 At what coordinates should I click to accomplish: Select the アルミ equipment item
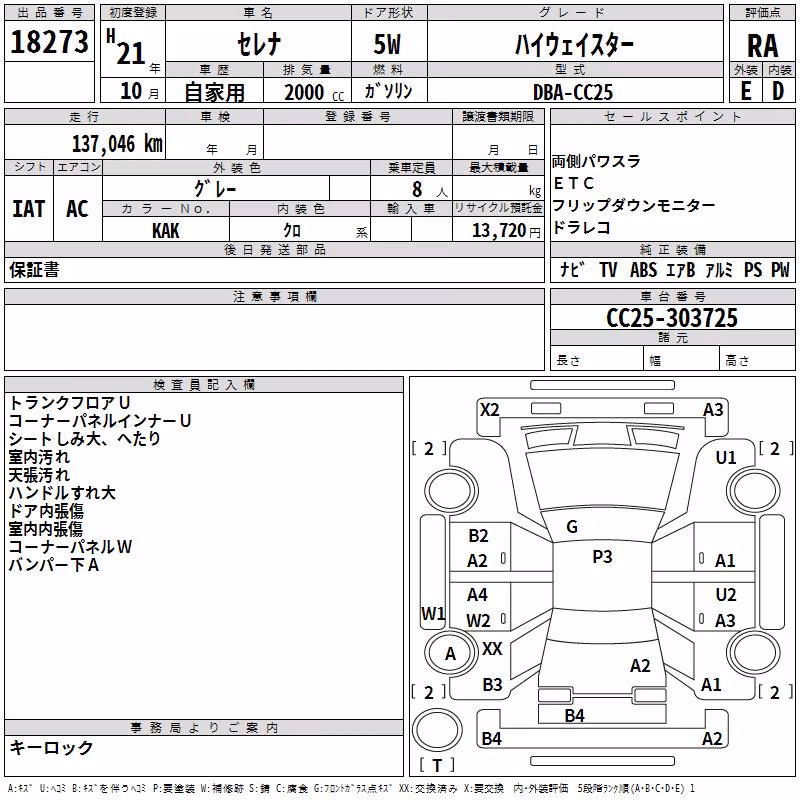point(719,269)
